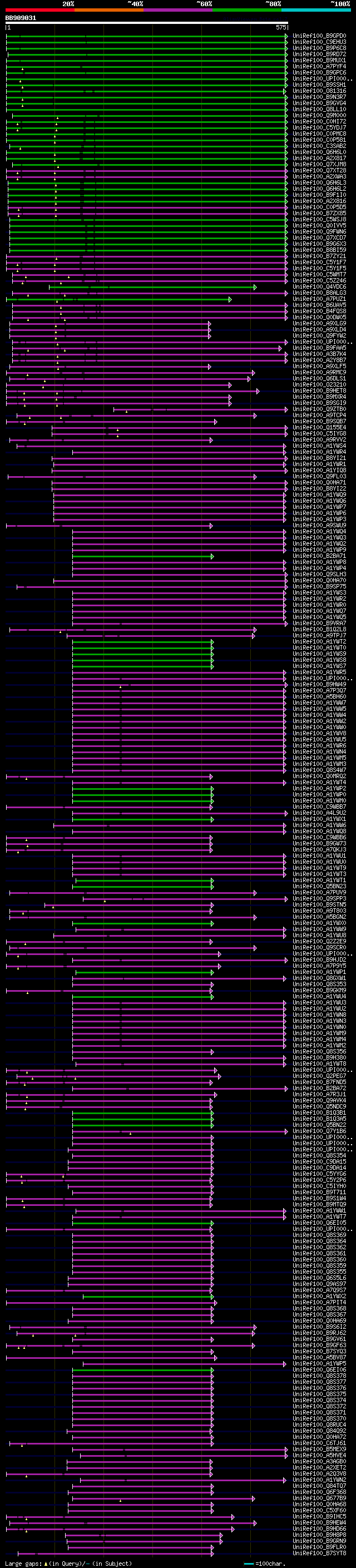
Task: Select the UniRef100_C5XF60 label
Action: tap(319, 1511)
